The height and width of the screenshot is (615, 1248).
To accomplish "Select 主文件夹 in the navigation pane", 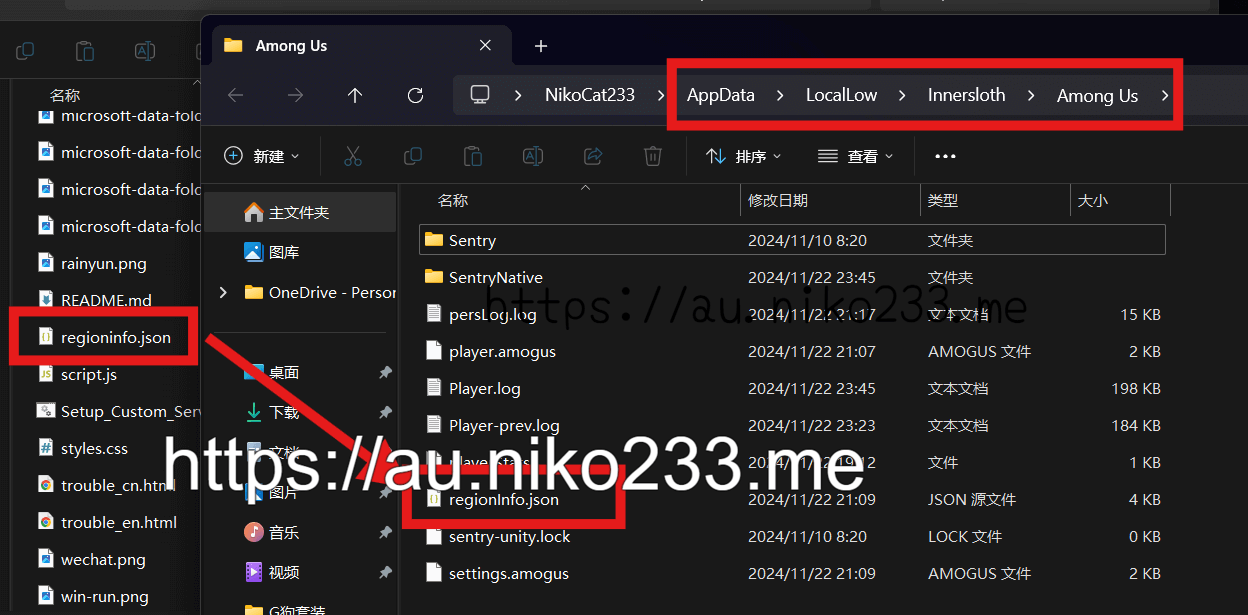I will pos(300,212).
